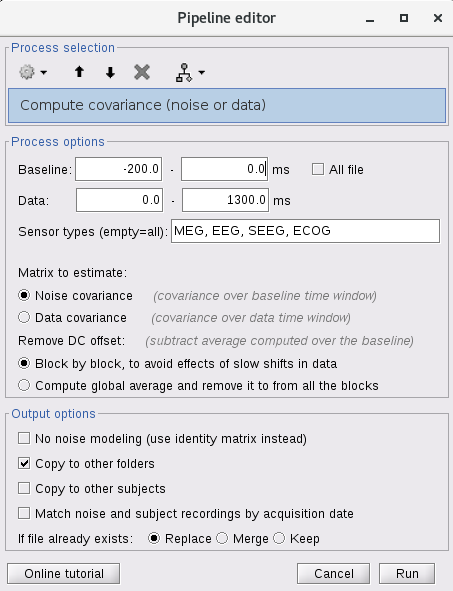The width and height of the screenshot is (453, 591).
Task: Click the Sensor types text field
Action: [305, 231]
